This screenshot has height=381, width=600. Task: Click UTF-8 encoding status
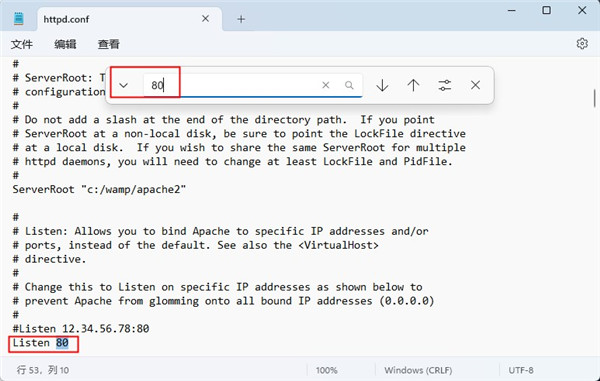tap(521, 370)
